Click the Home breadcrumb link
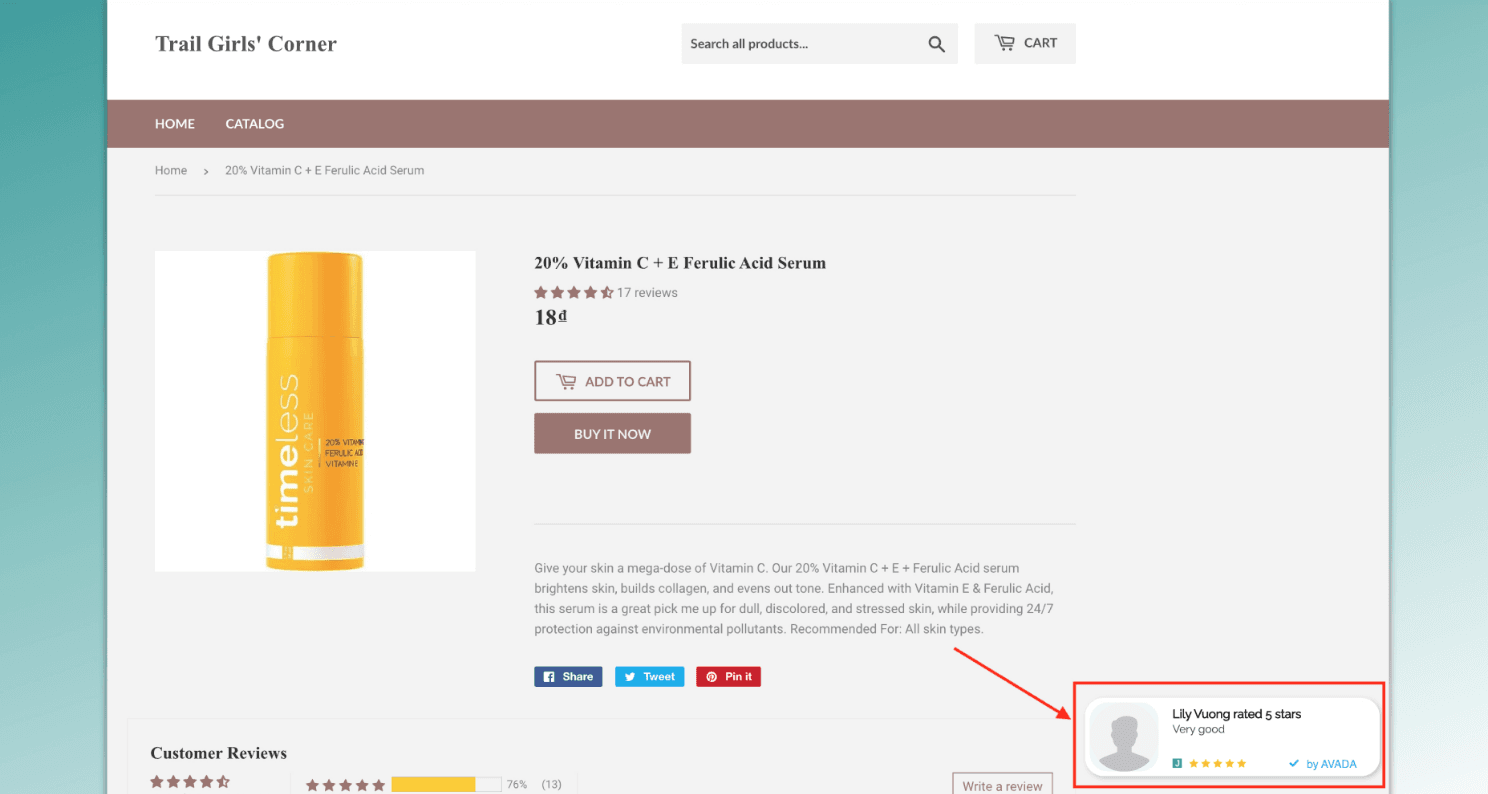Viewport: 1488px width, 794px height. tap(171, 171)
